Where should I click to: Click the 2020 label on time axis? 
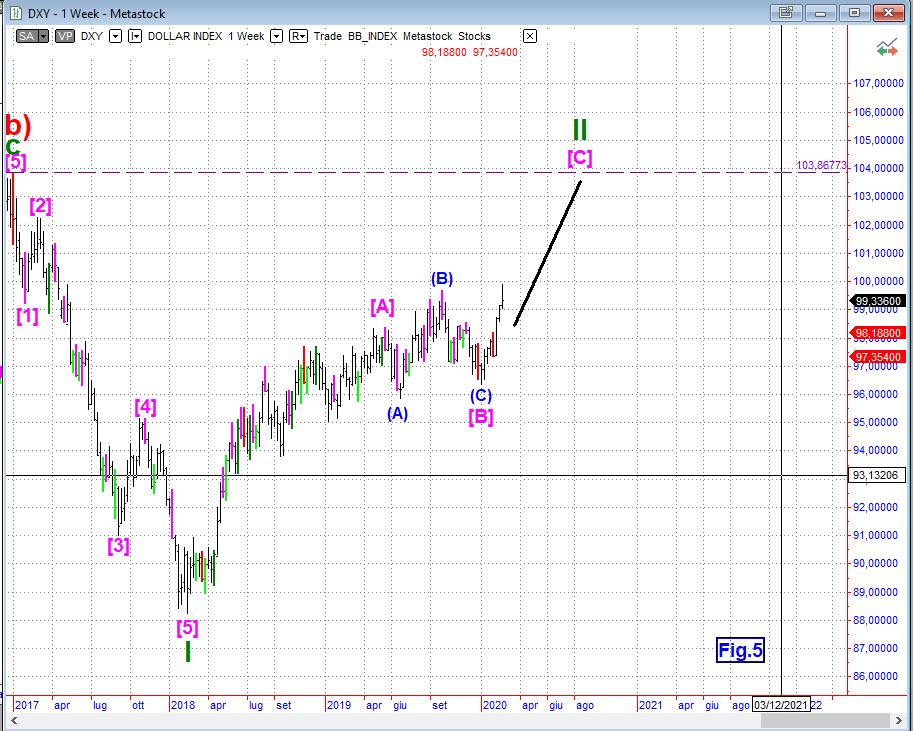pos(494,705)
